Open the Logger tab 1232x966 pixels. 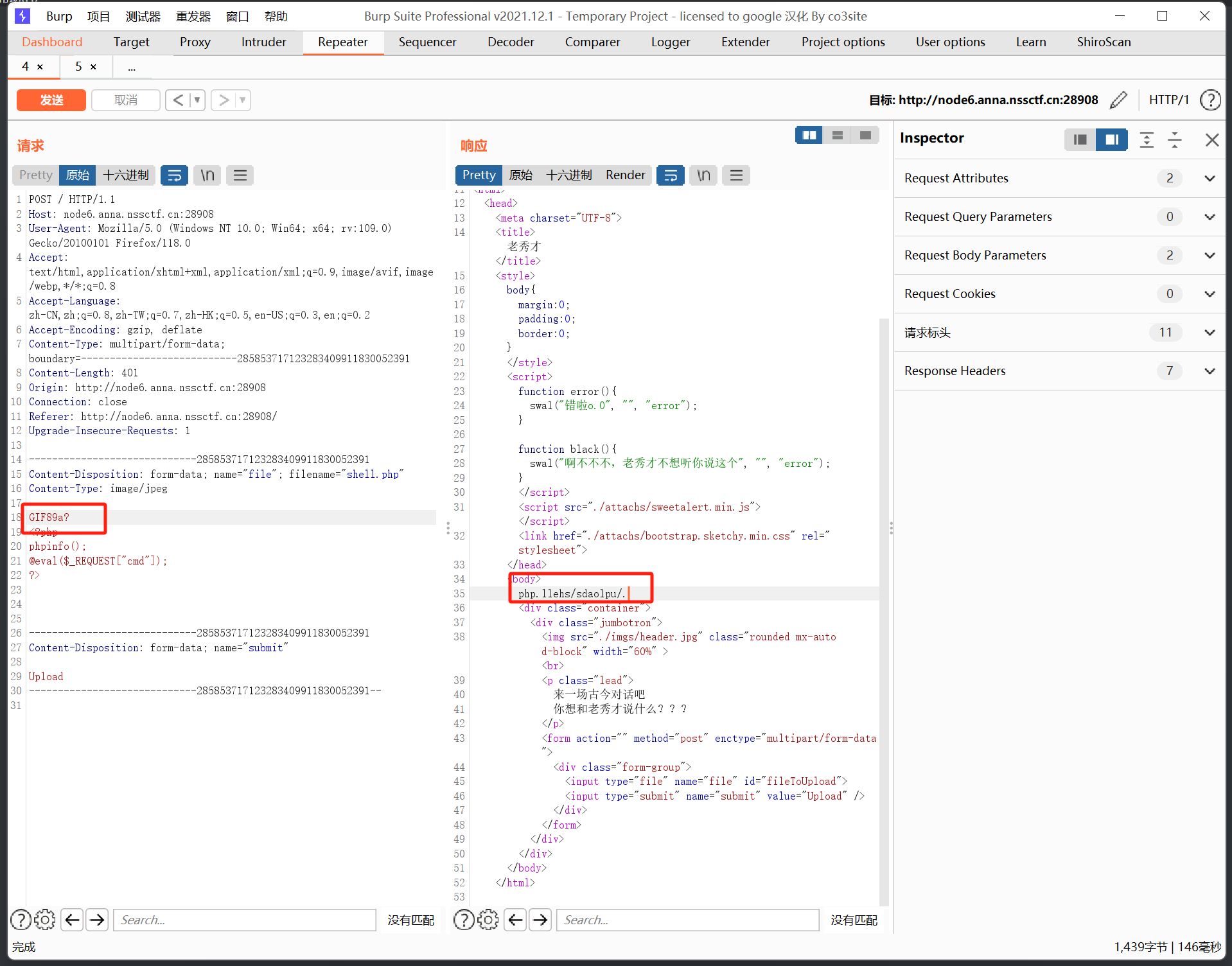(x=671, y=42)
